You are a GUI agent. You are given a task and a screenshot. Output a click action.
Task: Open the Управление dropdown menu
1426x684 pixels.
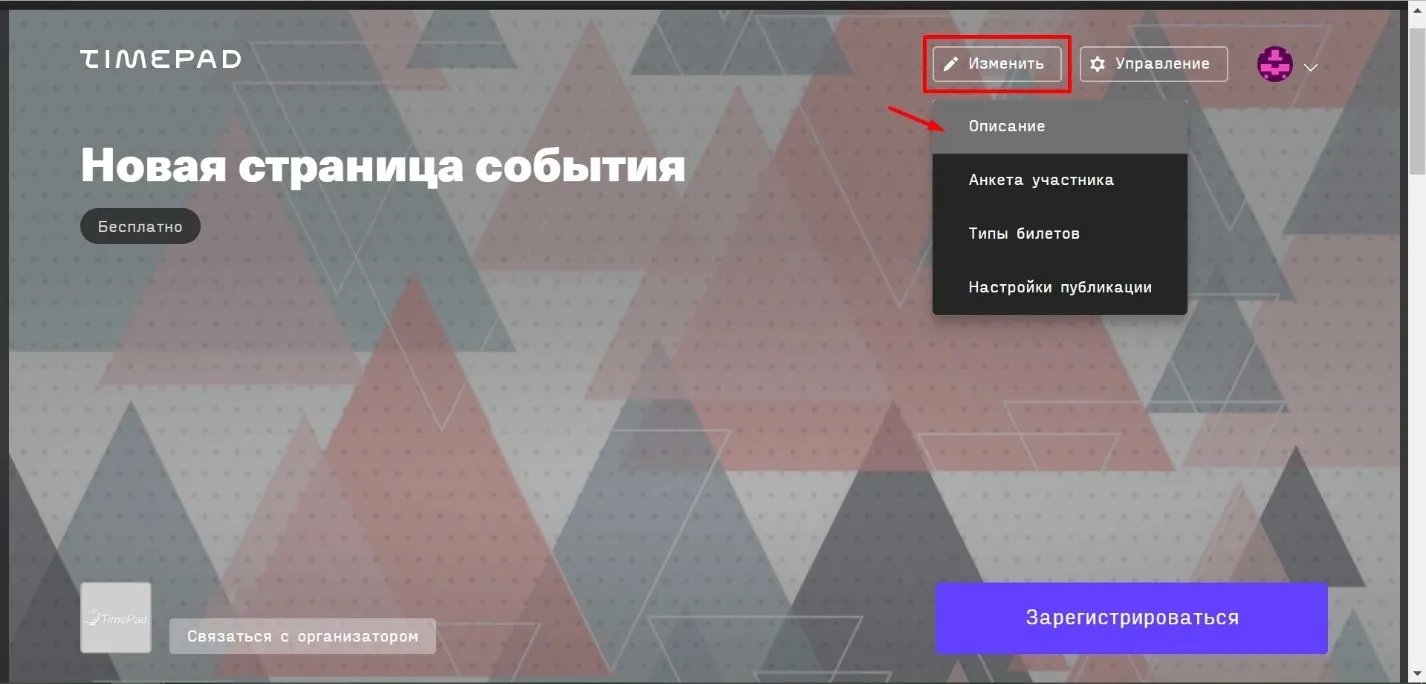[1153, 64]
